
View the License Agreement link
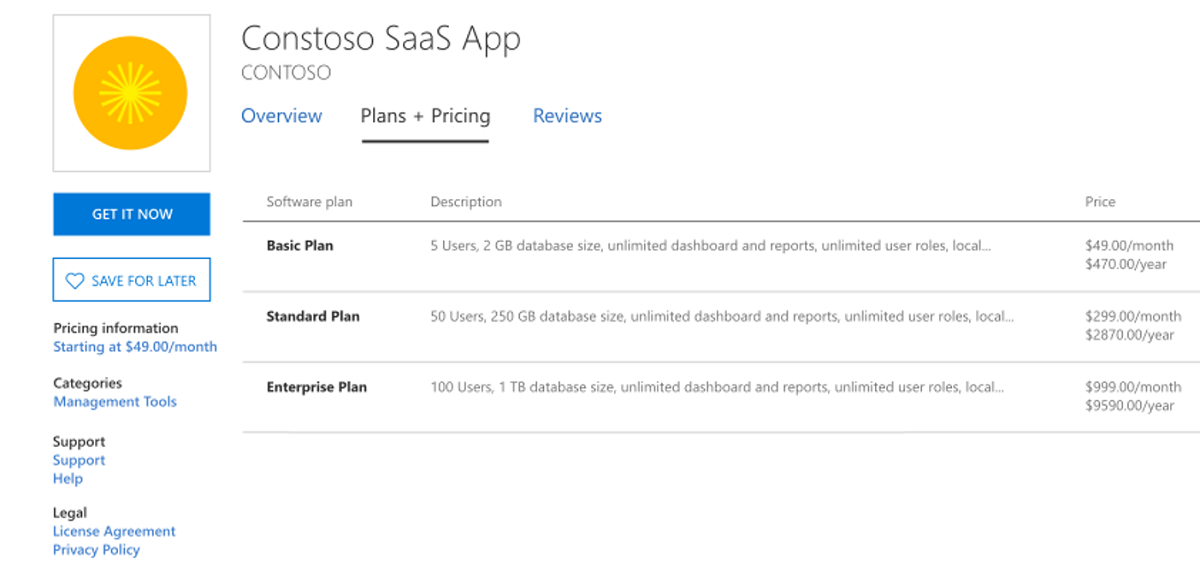click(114, 532)
